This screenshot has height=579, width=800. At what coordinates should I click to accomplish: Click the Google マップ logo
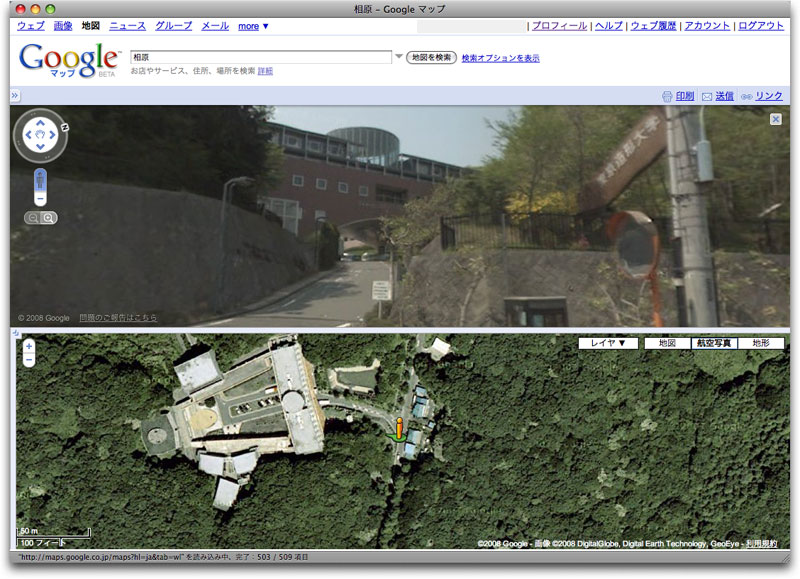pyautogui.click(x=69, y=60)
